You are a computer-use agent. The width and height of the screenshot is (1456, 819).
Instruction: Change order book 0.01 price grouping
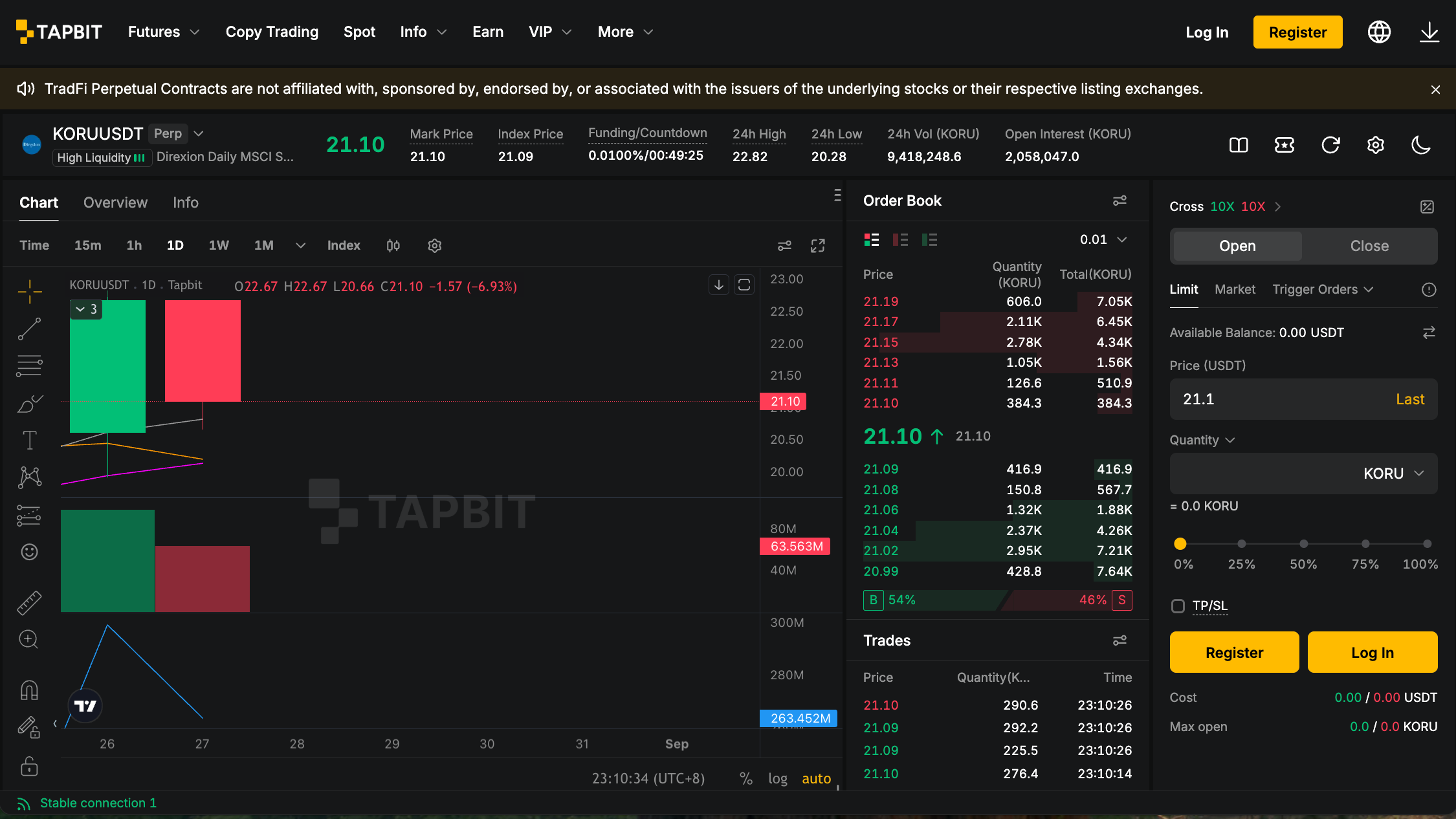[1104, 239]
